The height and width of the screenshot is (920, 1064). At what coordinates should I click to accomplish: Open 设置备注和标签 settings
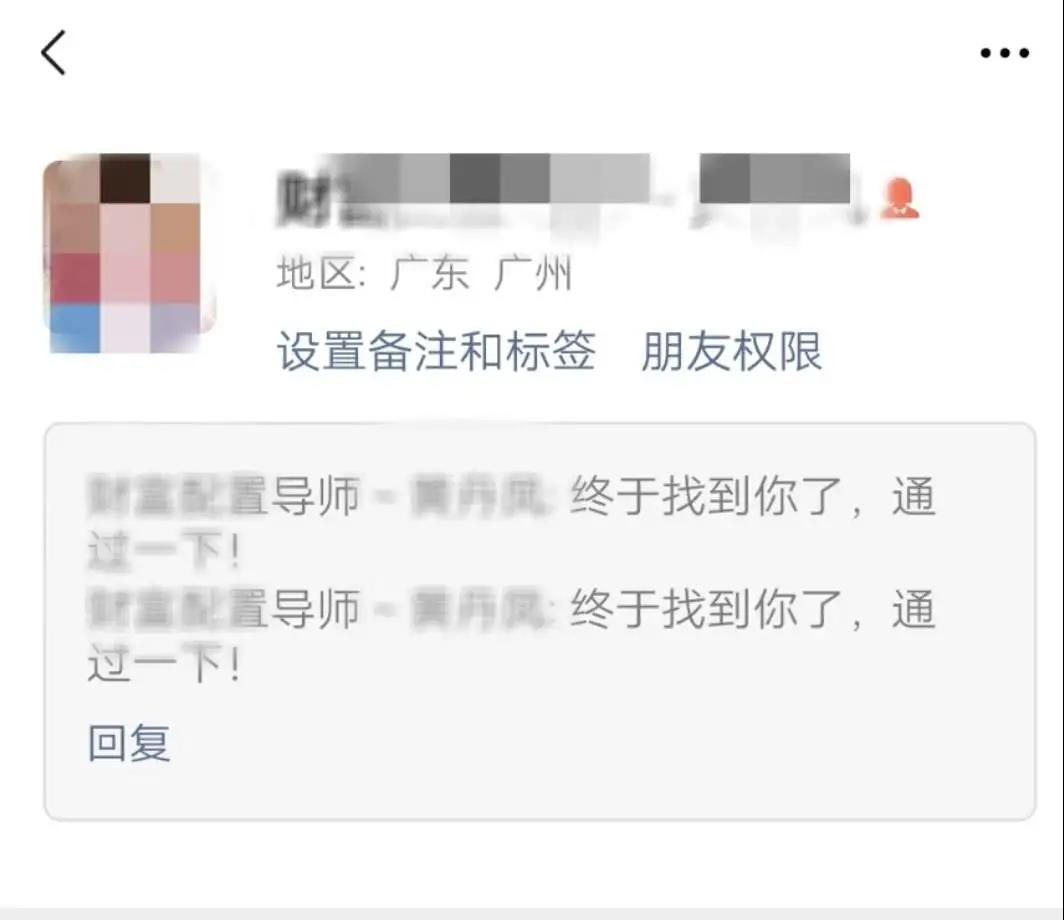436,351
